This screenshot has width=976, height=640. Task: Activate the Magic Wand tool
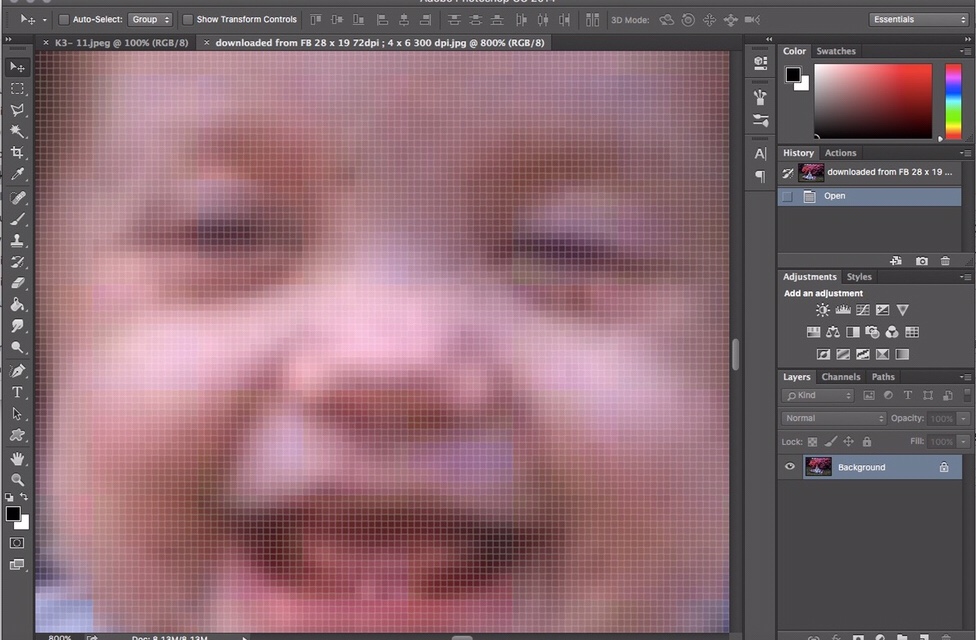click(x=17, y=131)
